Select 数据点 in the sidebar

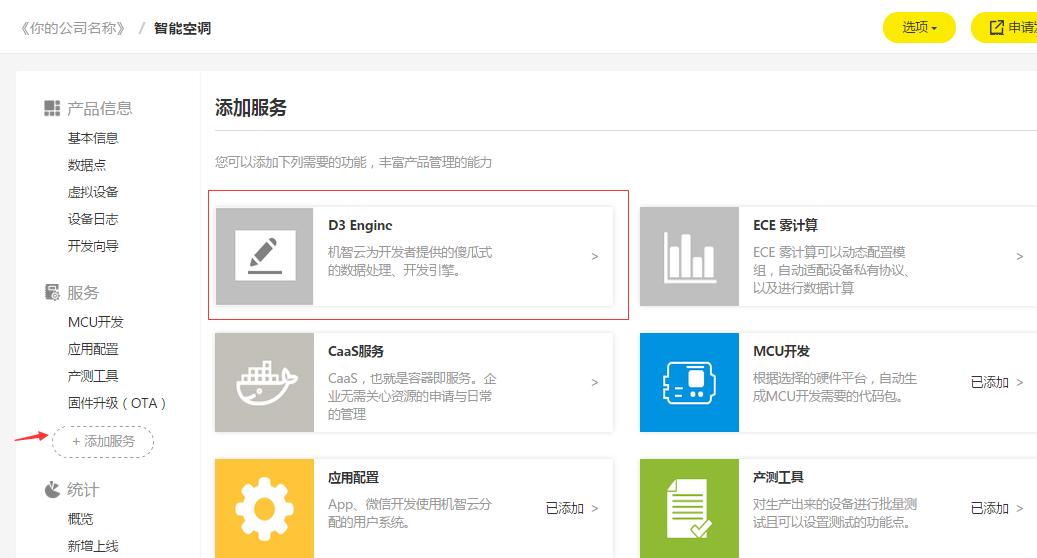click(x=87, y=165)
